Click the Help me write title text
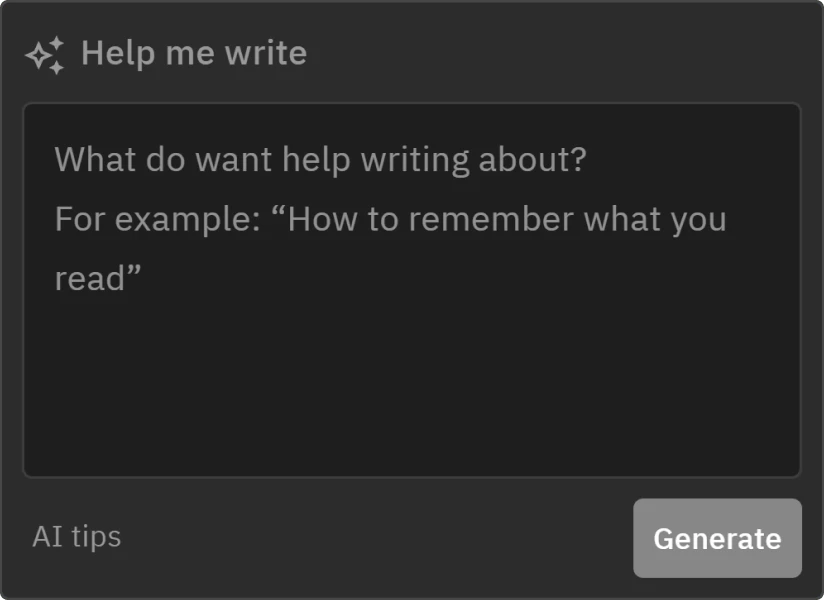The width and height of the screenshot is (824, 600). [x=194, y=53]
